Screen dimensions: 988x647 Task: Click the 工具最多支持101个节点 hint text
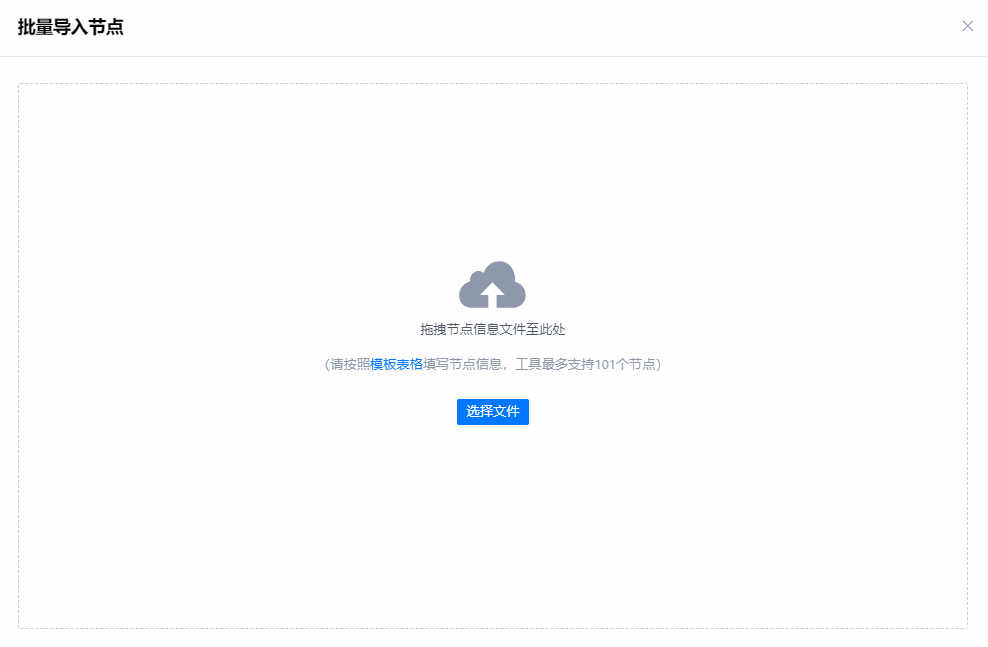(585, 364)
